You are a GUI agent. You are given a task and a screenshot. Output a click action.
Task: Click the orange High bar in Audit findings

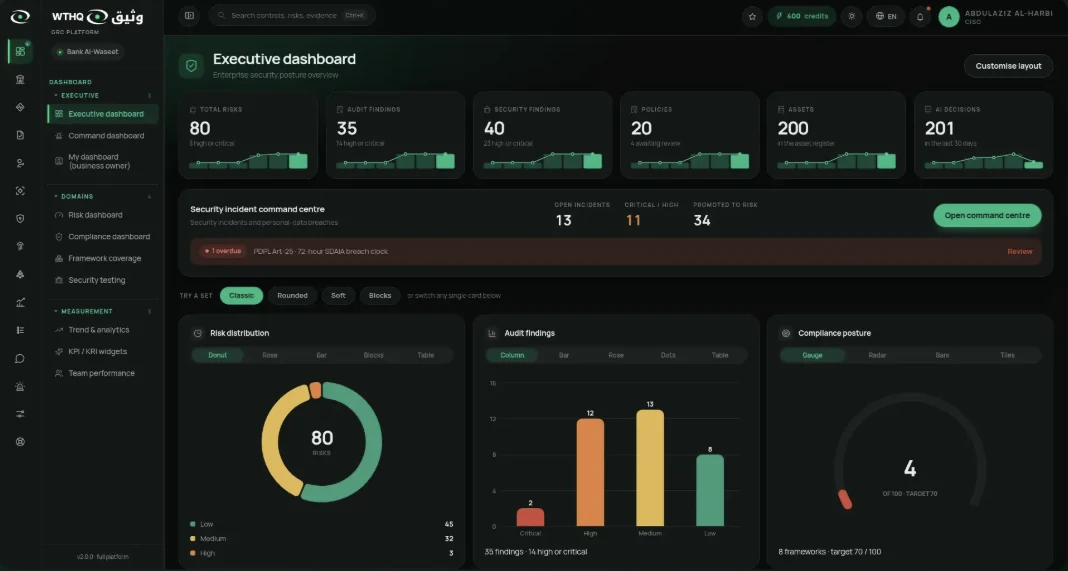[x=590, y=472]
